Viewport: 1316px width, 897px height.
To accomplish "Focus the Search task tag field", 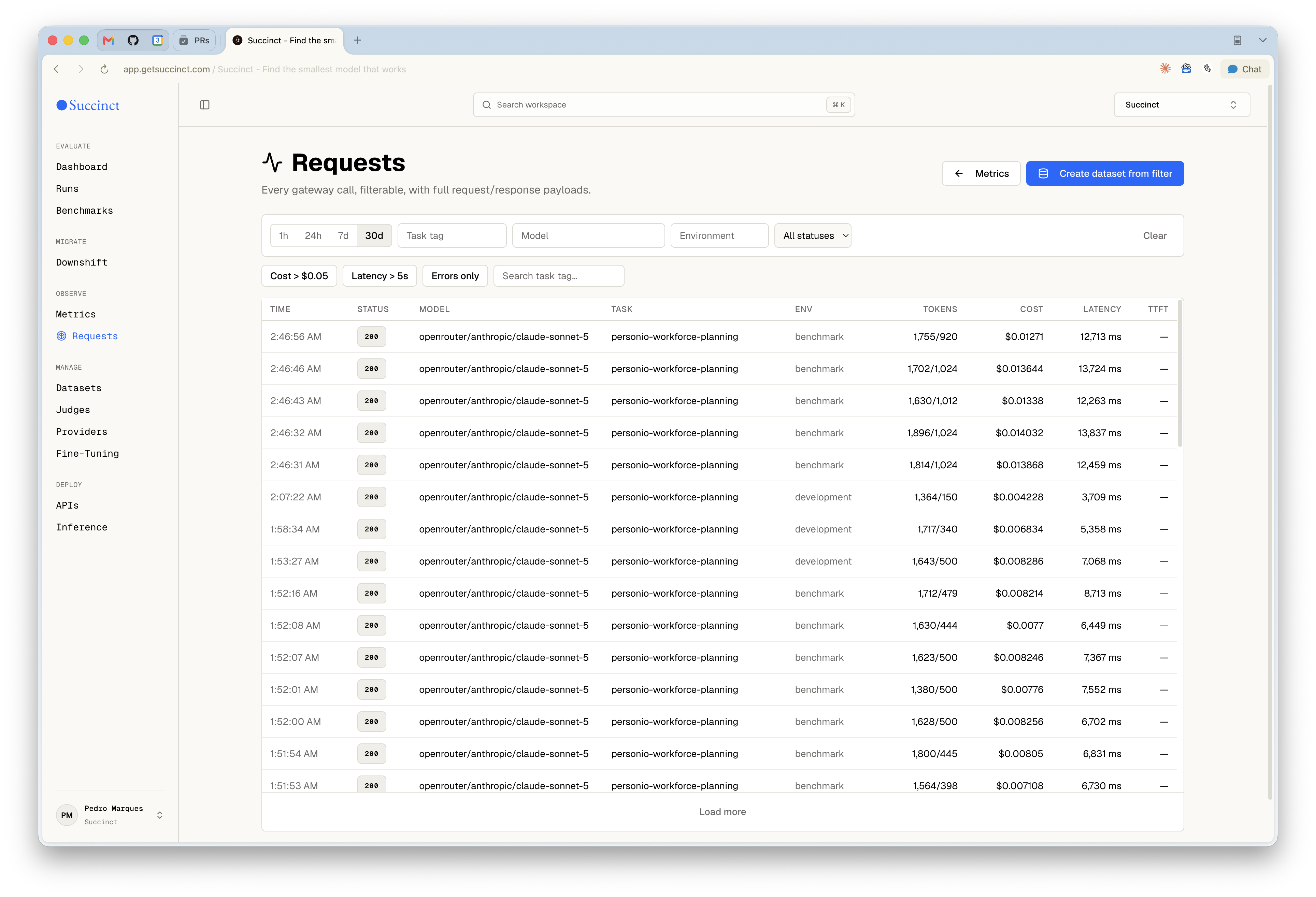I will click(x=559, y=276).
